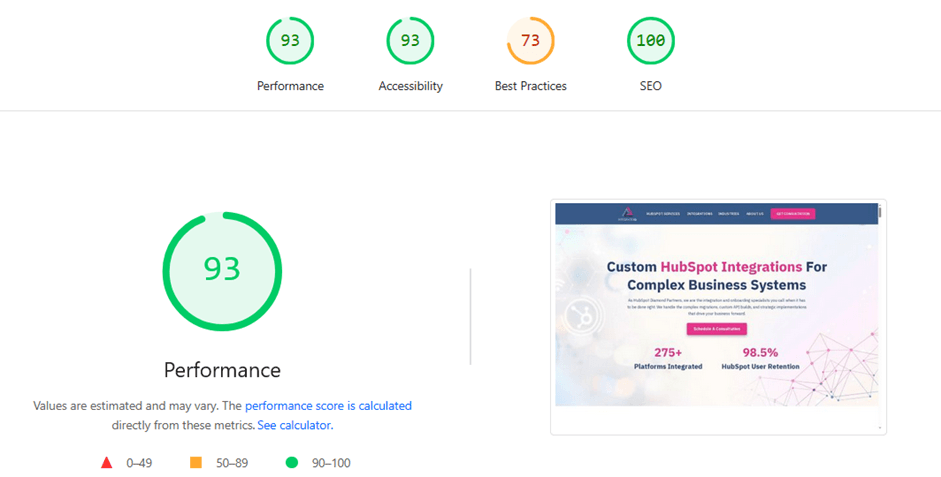Click INTEGRATIONS in thumbnail nav bar
The image size is (941, 477).
(700, 214)
